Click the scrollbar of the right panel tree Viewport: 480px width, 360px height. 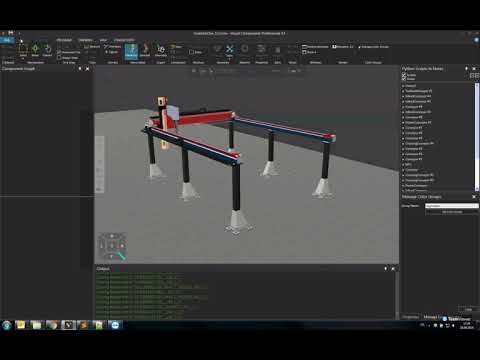pyautogui.click(x=477, y=137)
